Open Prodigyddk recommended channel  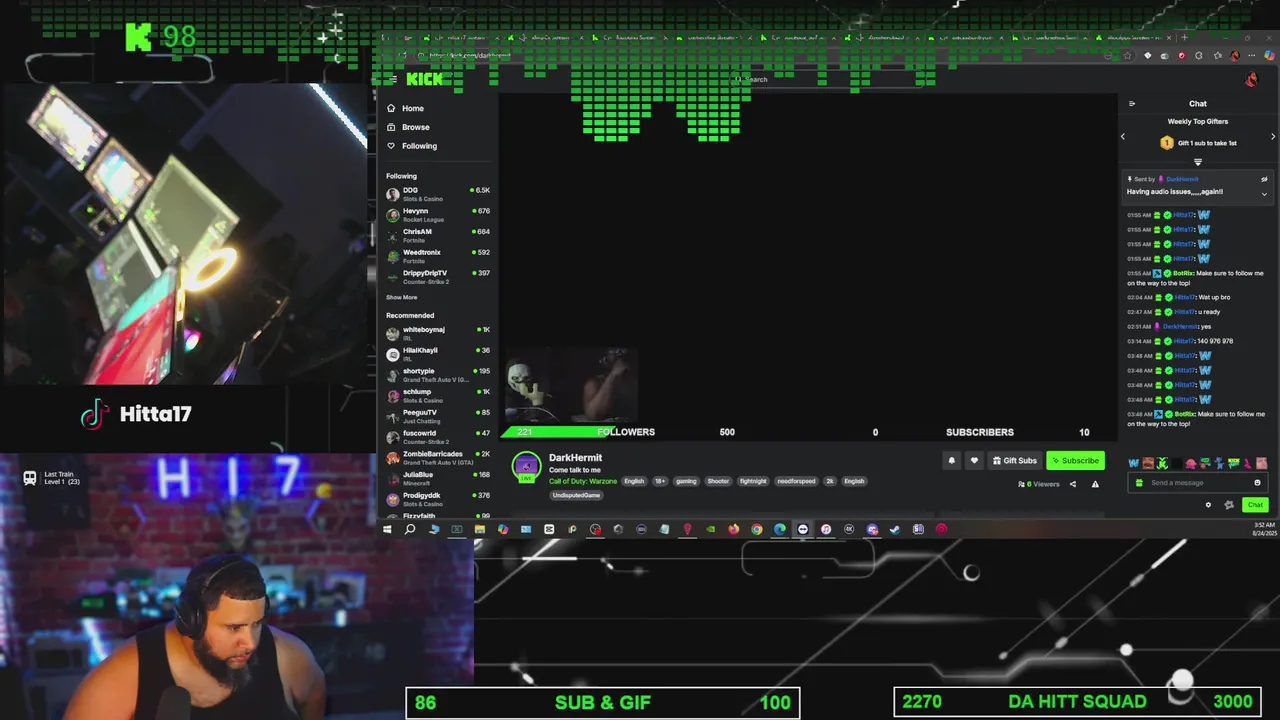click(x=438, y=499)
